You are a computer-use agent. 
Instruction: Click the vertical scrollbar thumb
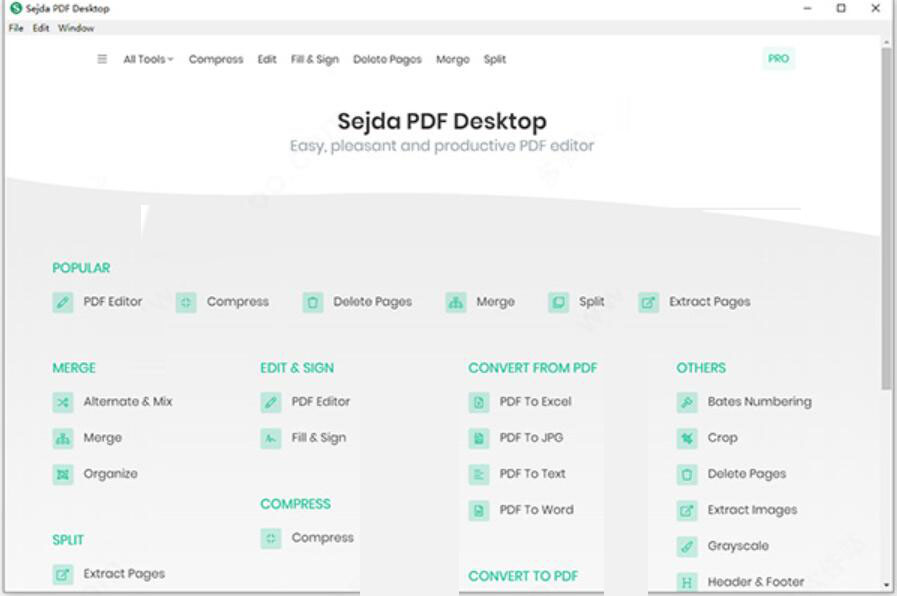886,217
